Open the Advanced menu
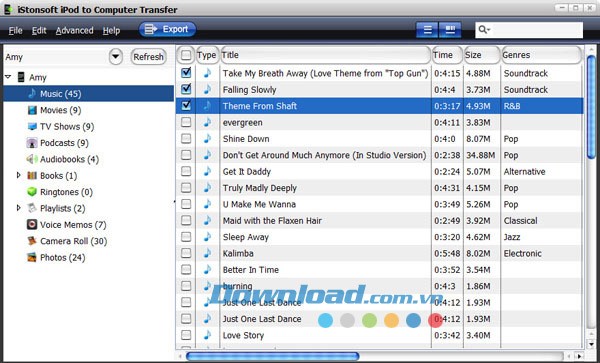The height and width of the screenshot is (363, 600). pos(74,30)
